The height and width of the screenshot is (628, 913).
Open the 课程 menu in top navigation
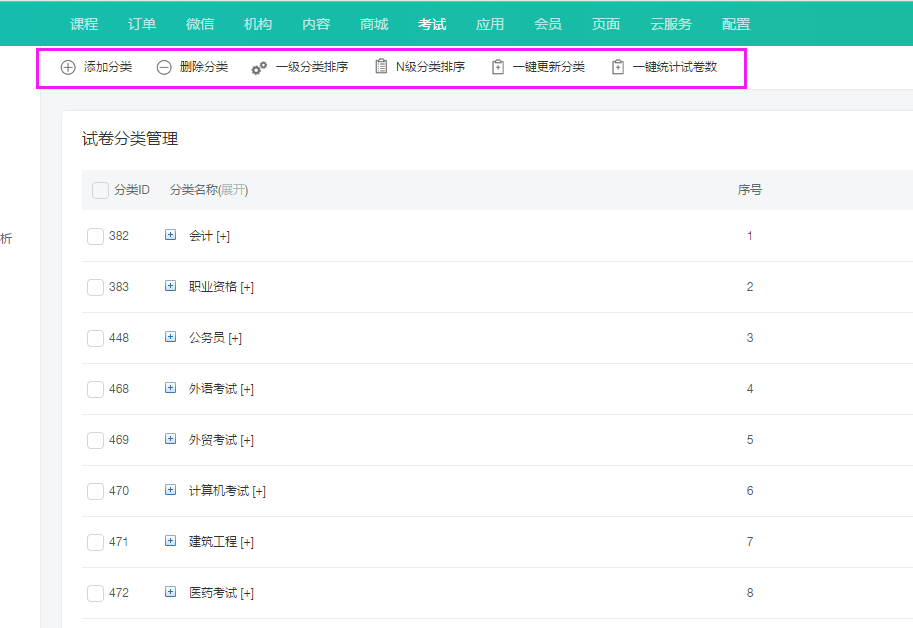84,24
